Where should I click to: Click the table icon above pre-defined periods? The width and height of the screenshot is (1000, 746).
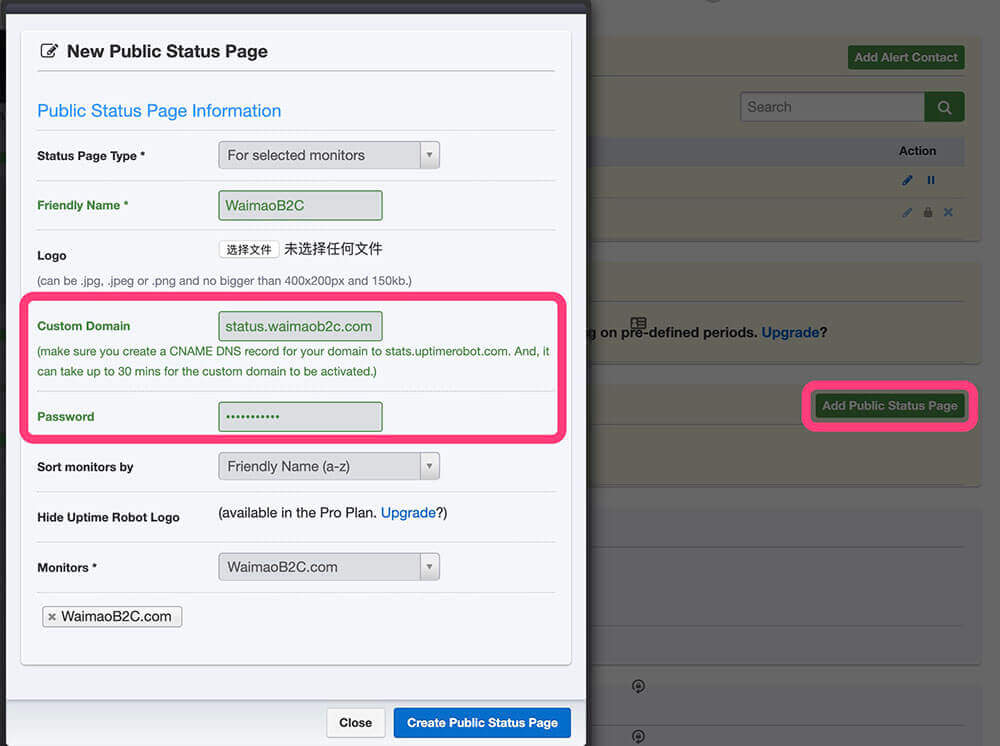pos(638,323)
